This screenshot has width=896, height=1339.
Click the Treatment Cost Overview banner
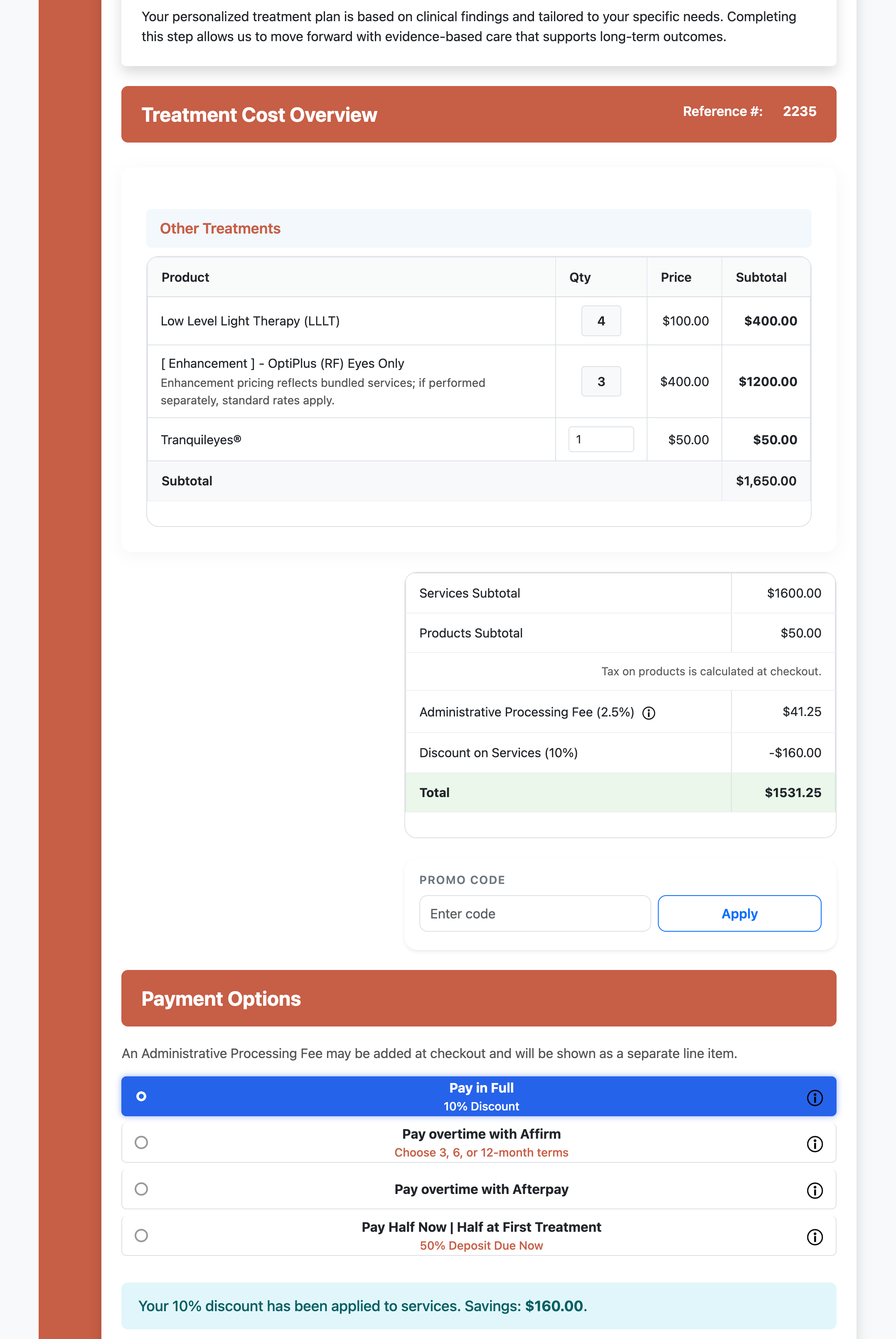259,115
